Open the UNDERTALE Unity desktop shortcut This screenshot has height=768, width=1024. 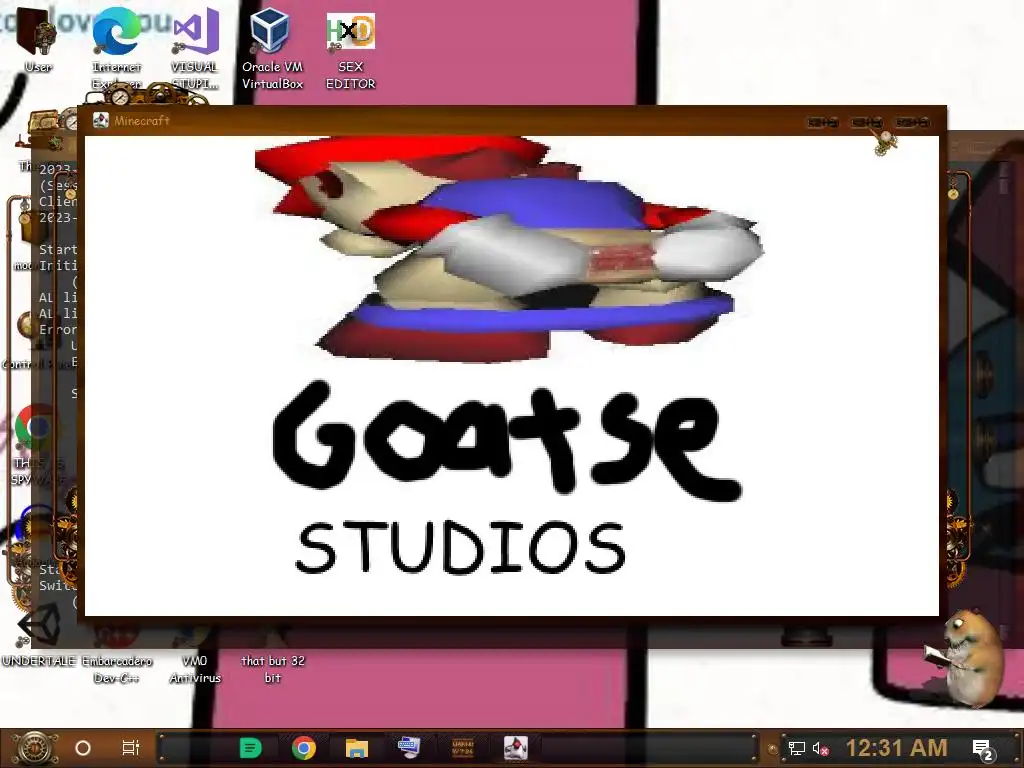pyautogui.click(x=39, y=633)
